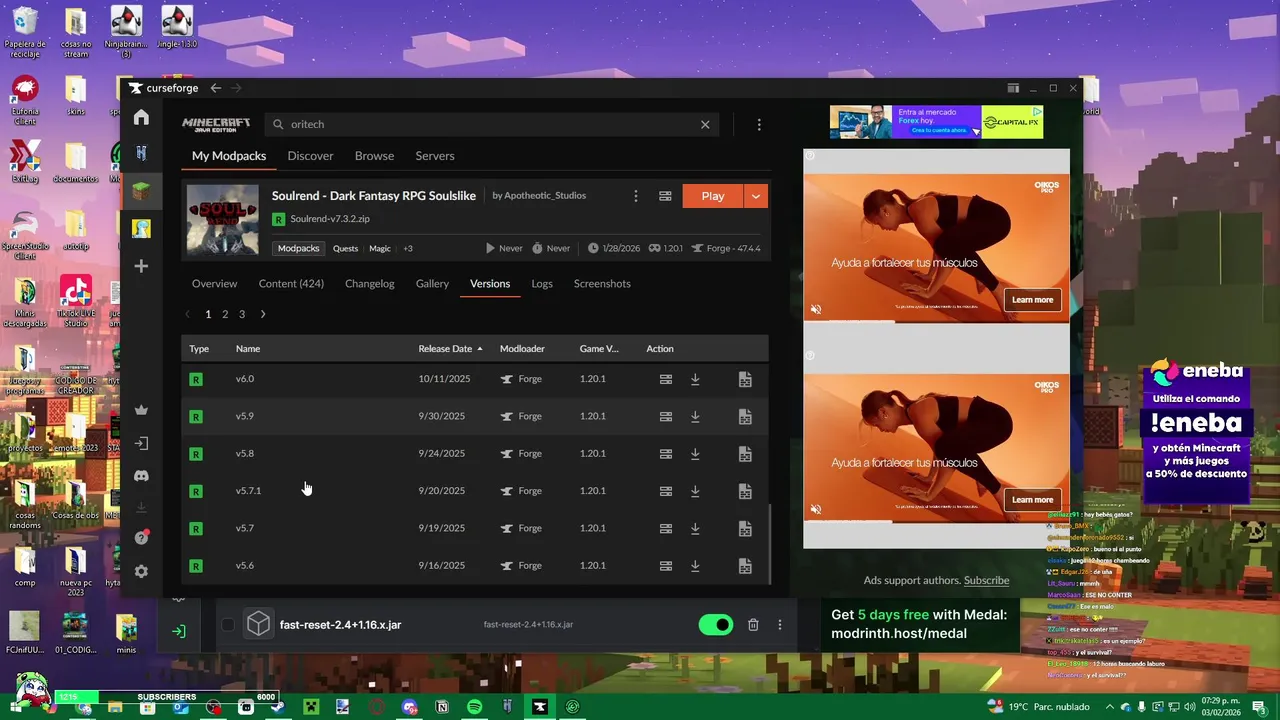The height and width of the screenshot is (720, 1280).
Task: Select the v5.7.1 version name
Action: click(248, 491)
